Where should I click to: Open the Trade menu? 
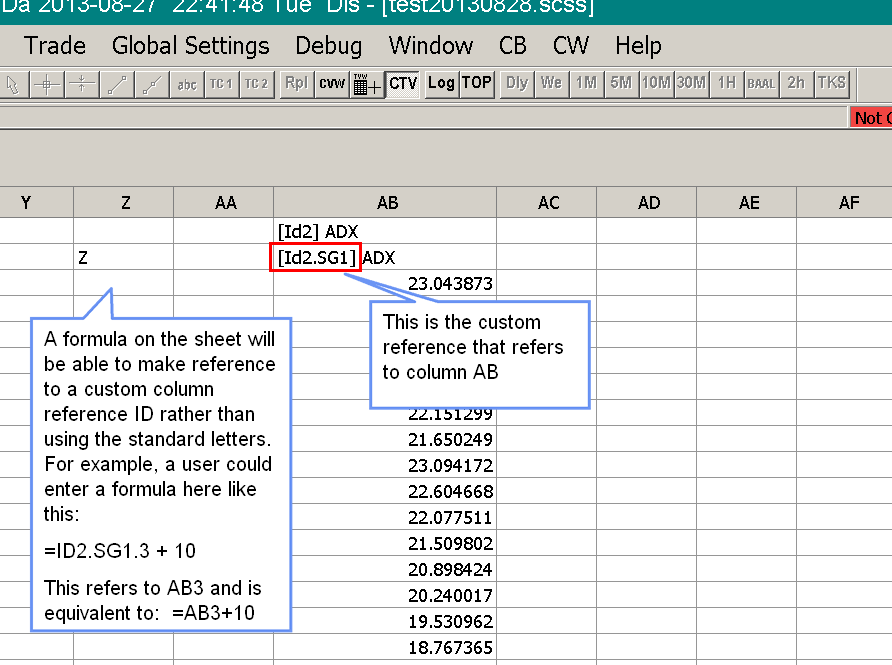coord(55,46)
